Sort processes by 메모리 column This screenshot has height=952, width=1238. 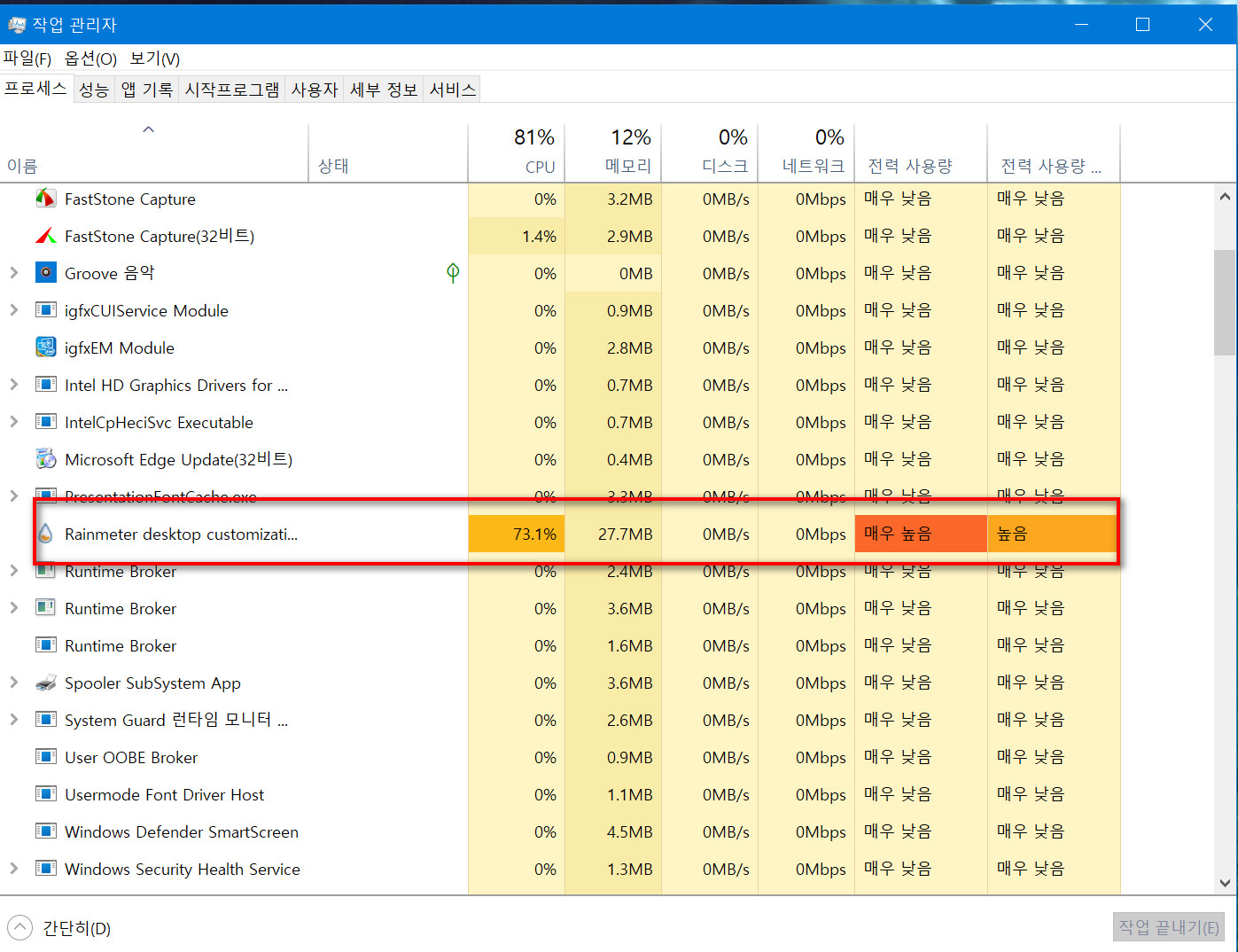pos(613,153)
